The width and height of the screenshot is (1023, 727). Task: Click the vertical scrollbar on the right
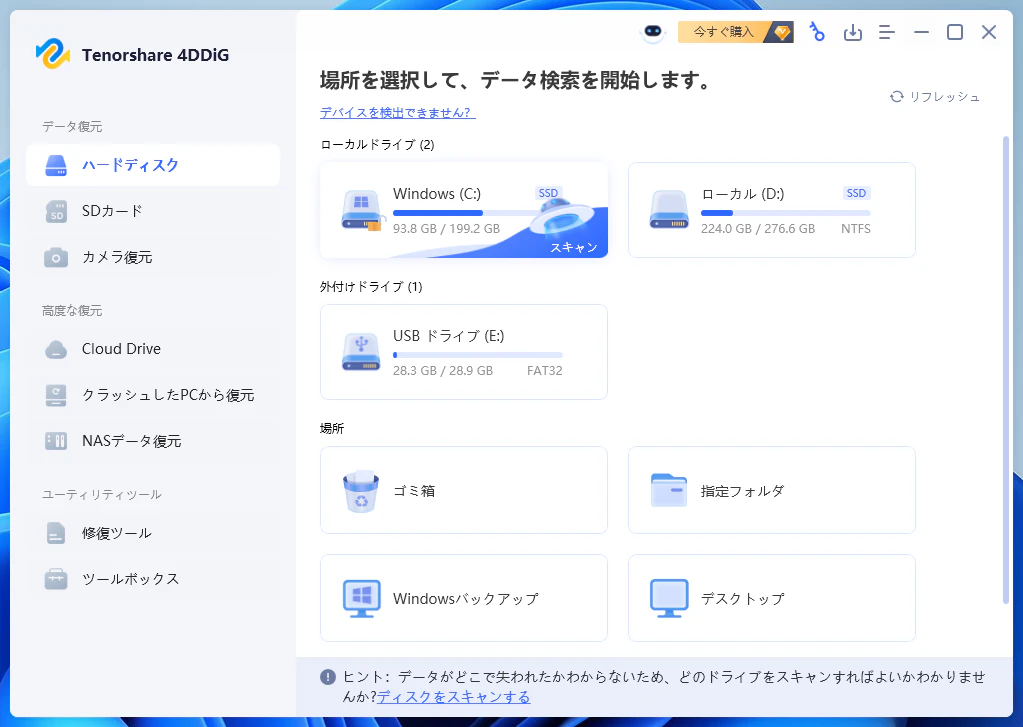(x=1005, y=370)
